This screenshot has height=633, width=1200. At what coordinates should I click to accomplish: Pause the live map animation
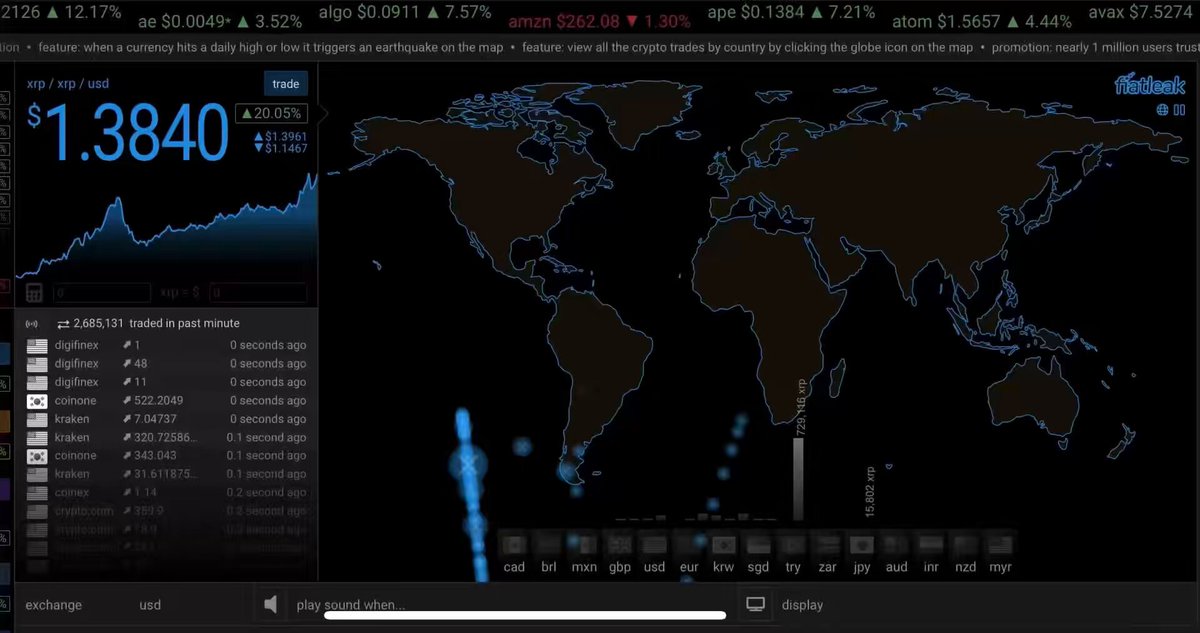click(x=1180, y=110)
